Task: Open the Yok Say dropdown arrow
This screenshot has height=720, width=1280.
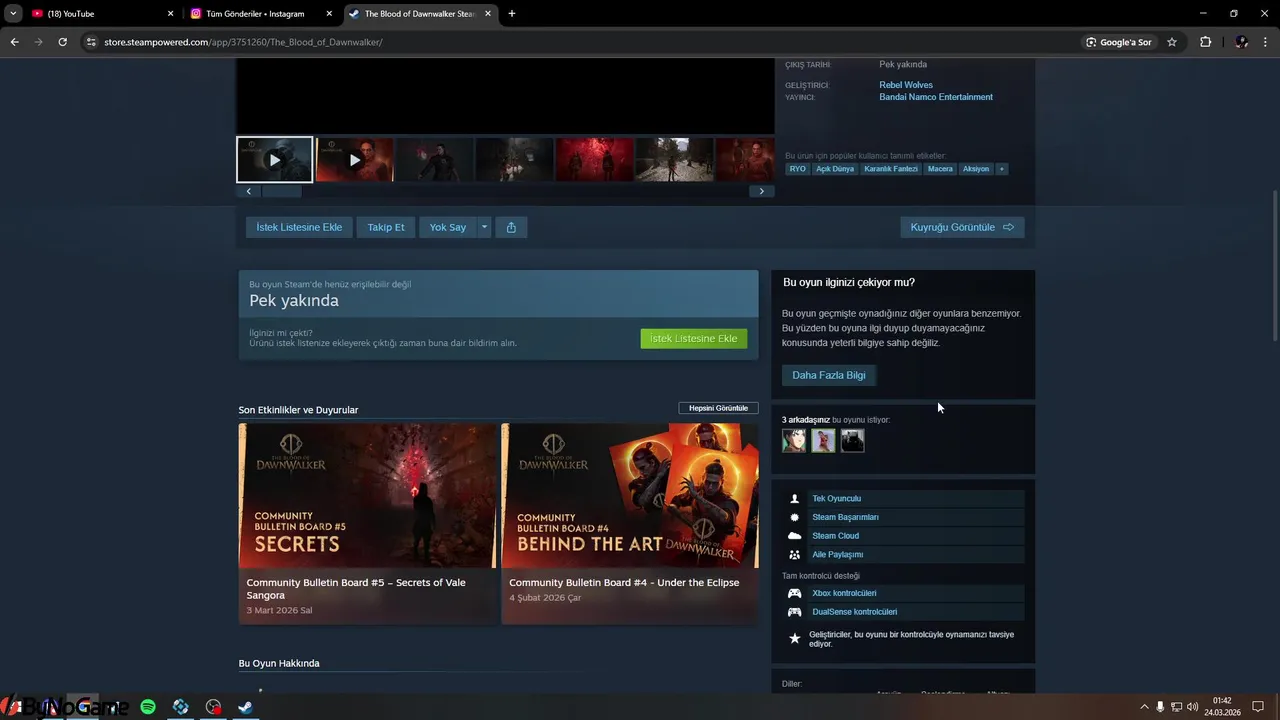Action: (x=484, y=227)
